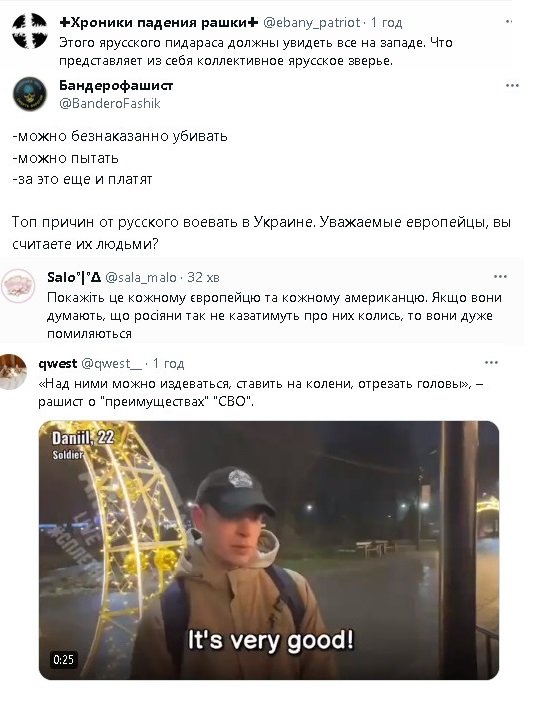Open the qwest user avatar
Viewport: 534px width, 705px height.
[13, 371]
